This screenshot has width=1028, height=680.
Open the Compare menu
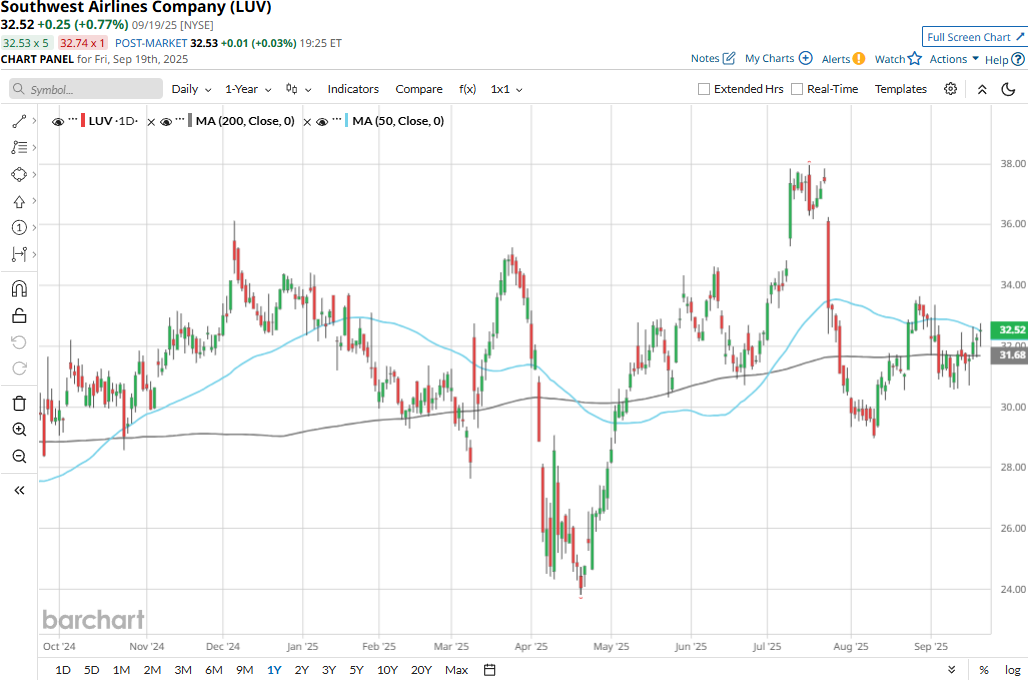(x=418, y=89)
